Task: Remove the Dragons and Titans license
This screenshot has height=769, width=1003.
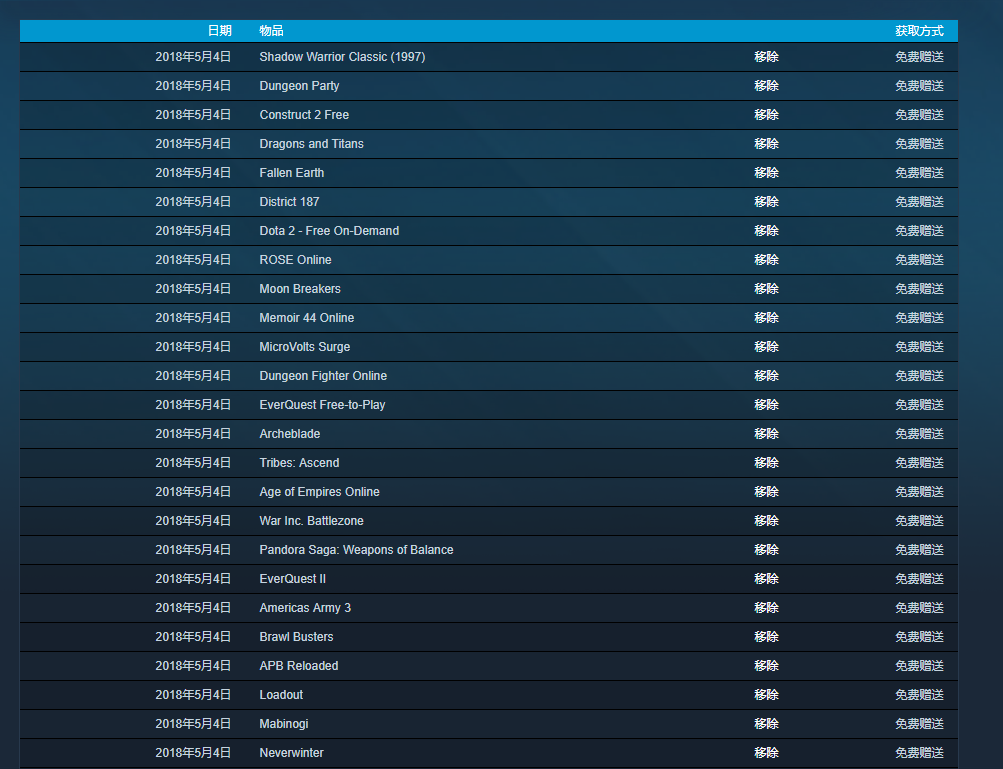Action: pos(766,144)
